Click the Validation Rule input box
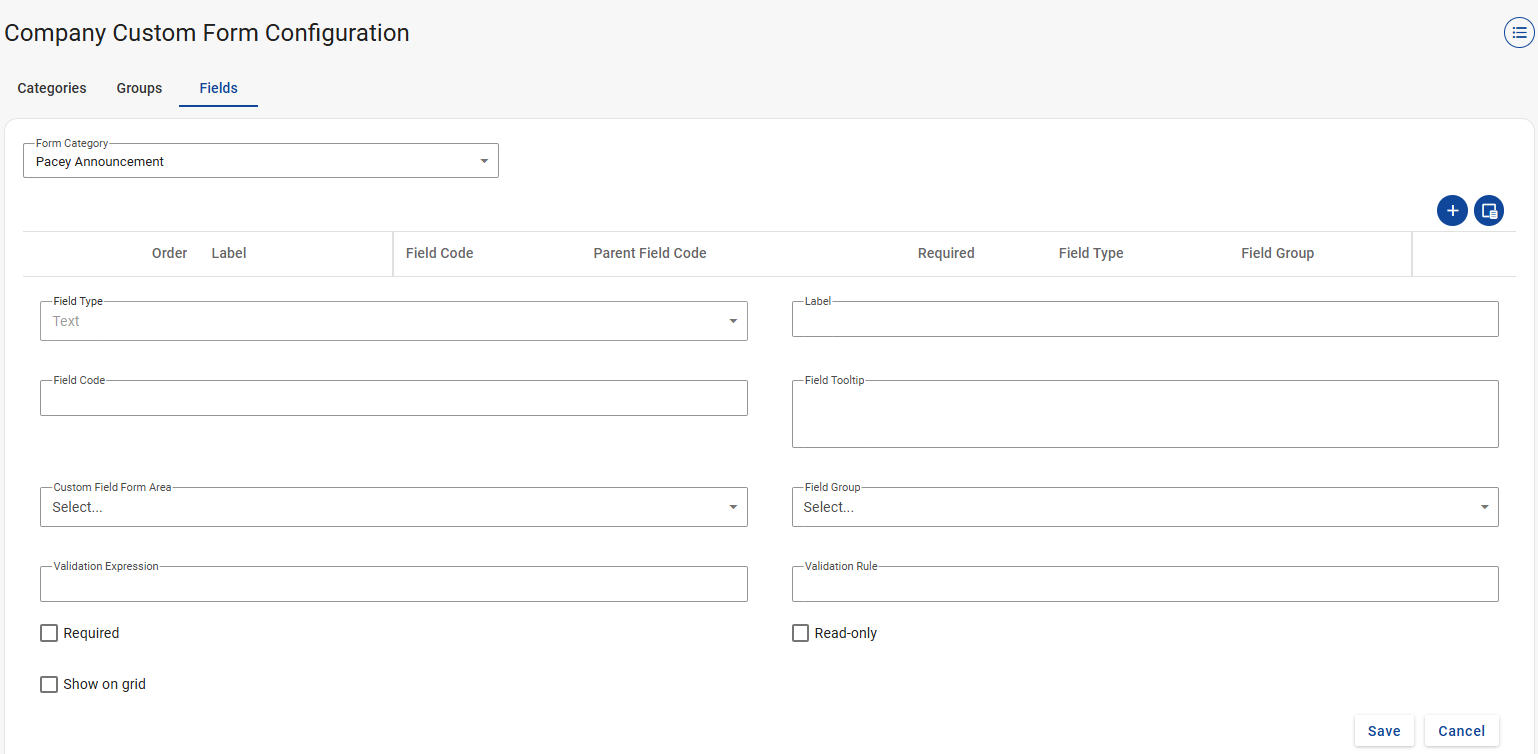 [1144, 585]
